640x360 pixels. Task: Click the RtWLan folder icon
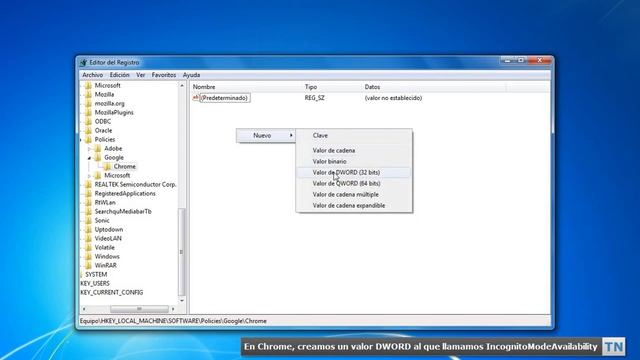coord(88,202)
